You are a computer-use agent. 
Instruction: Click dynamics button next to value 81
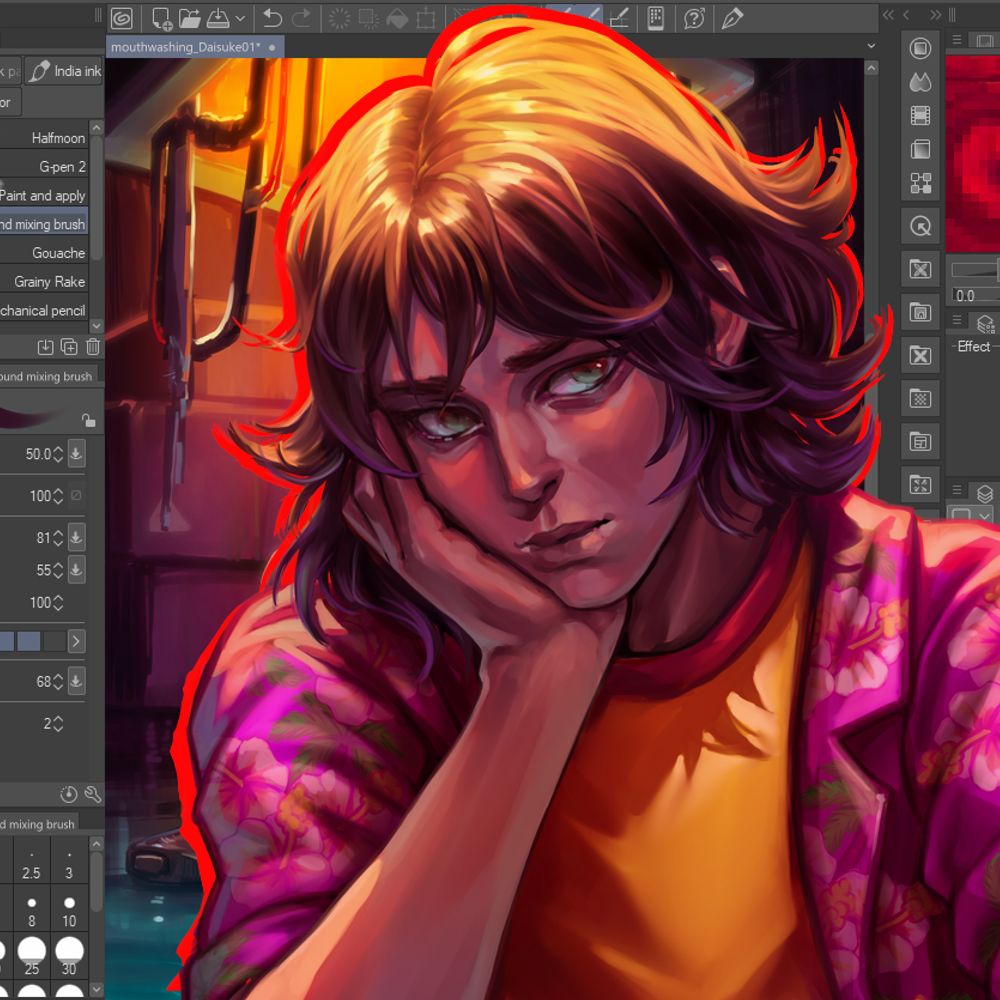[x=76, y=537]
